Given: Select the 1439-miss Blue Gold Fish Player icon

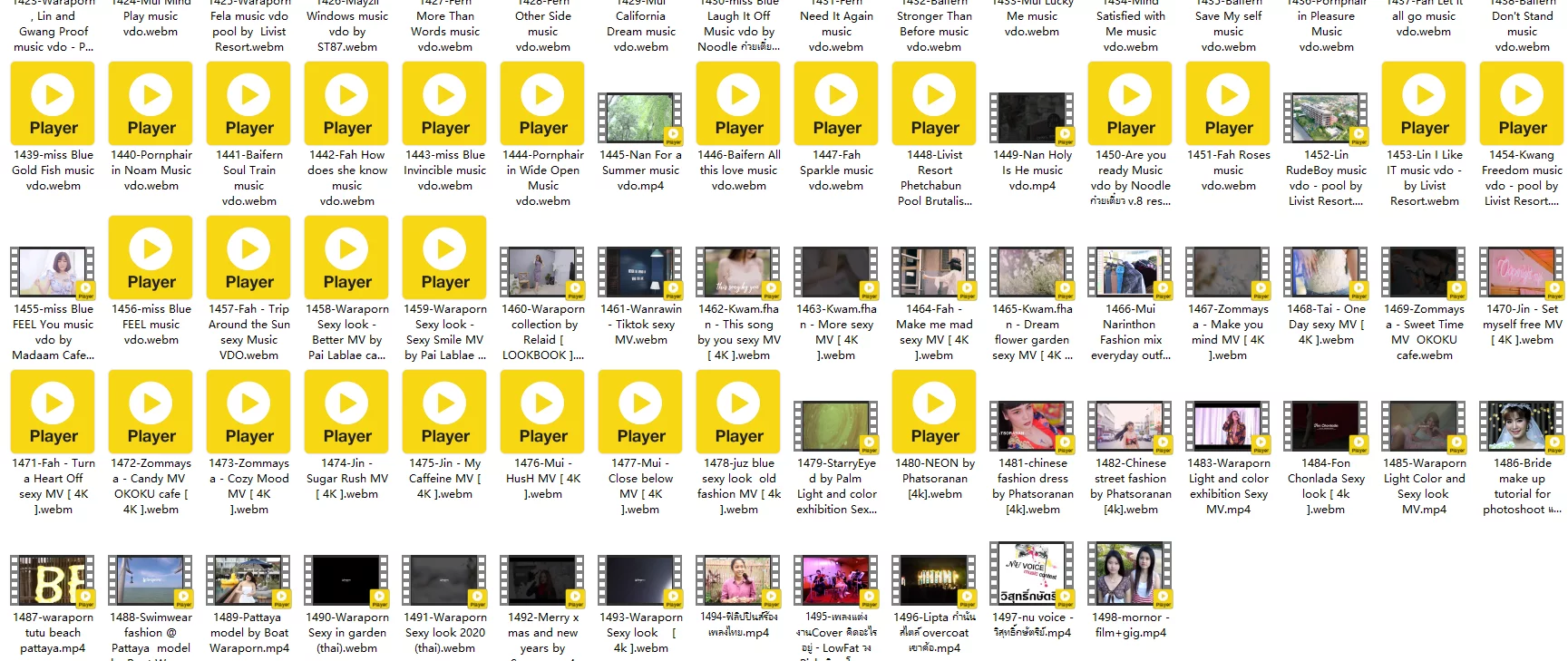Looking at the screenshot, I should [x=53, y=103].
